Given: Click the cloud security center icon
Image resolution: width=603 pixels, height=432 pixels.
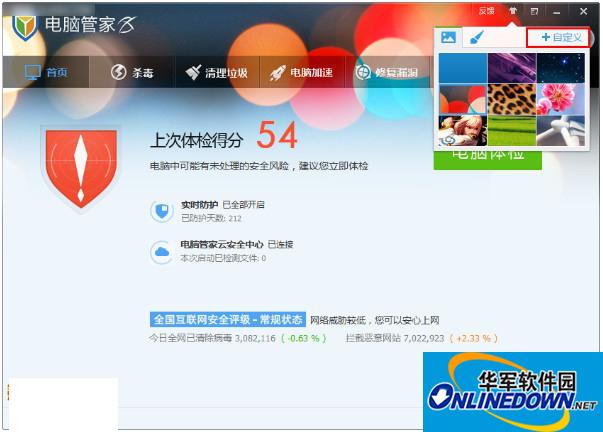Looking at the screenshot, I should (162, 252).
